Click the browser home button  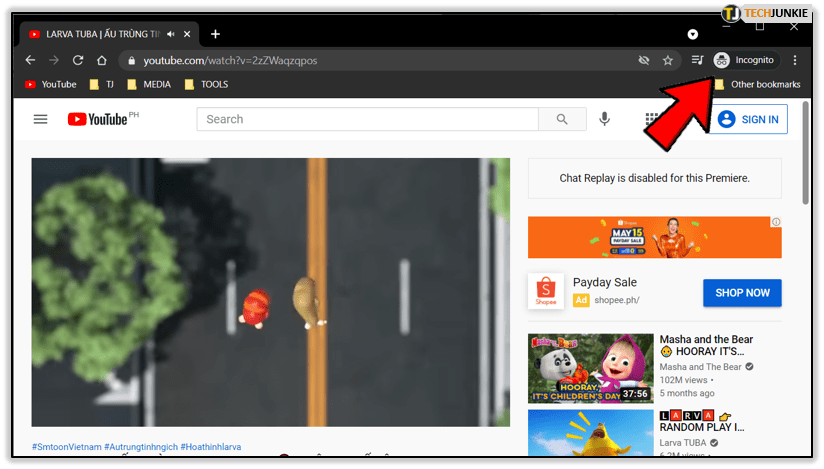(x=102, y=60)
